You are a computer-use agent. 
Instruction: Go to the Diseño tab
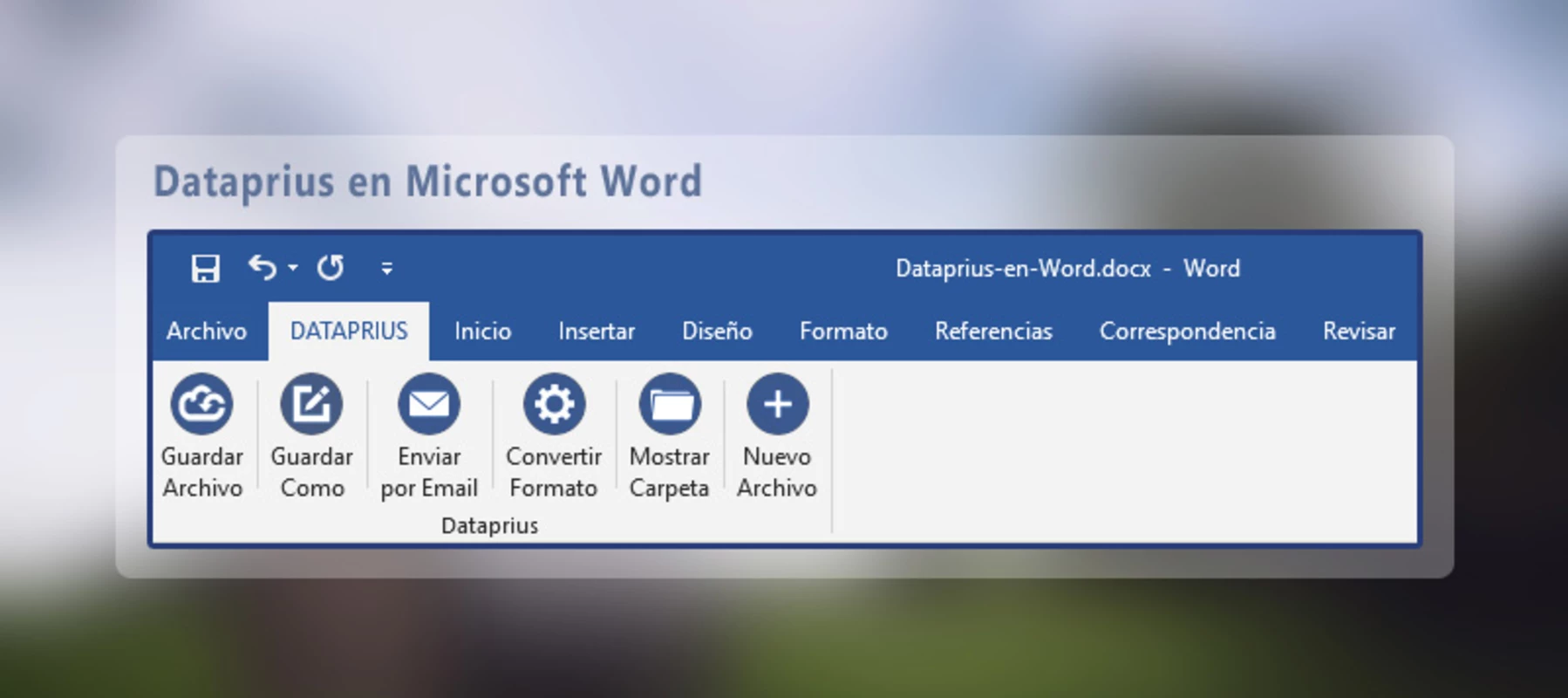pos(717,332)
